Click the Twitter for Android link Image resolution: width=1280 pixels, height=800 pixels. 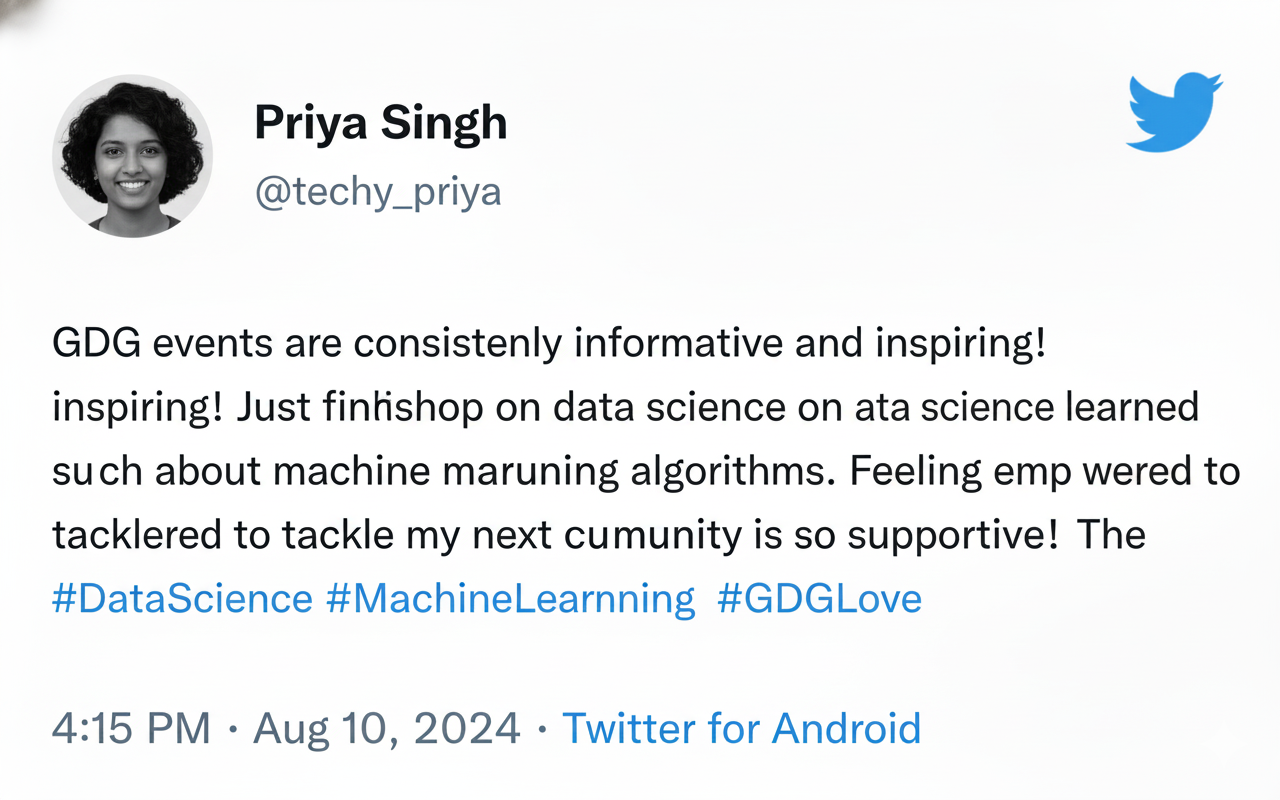tap(741, 728)
